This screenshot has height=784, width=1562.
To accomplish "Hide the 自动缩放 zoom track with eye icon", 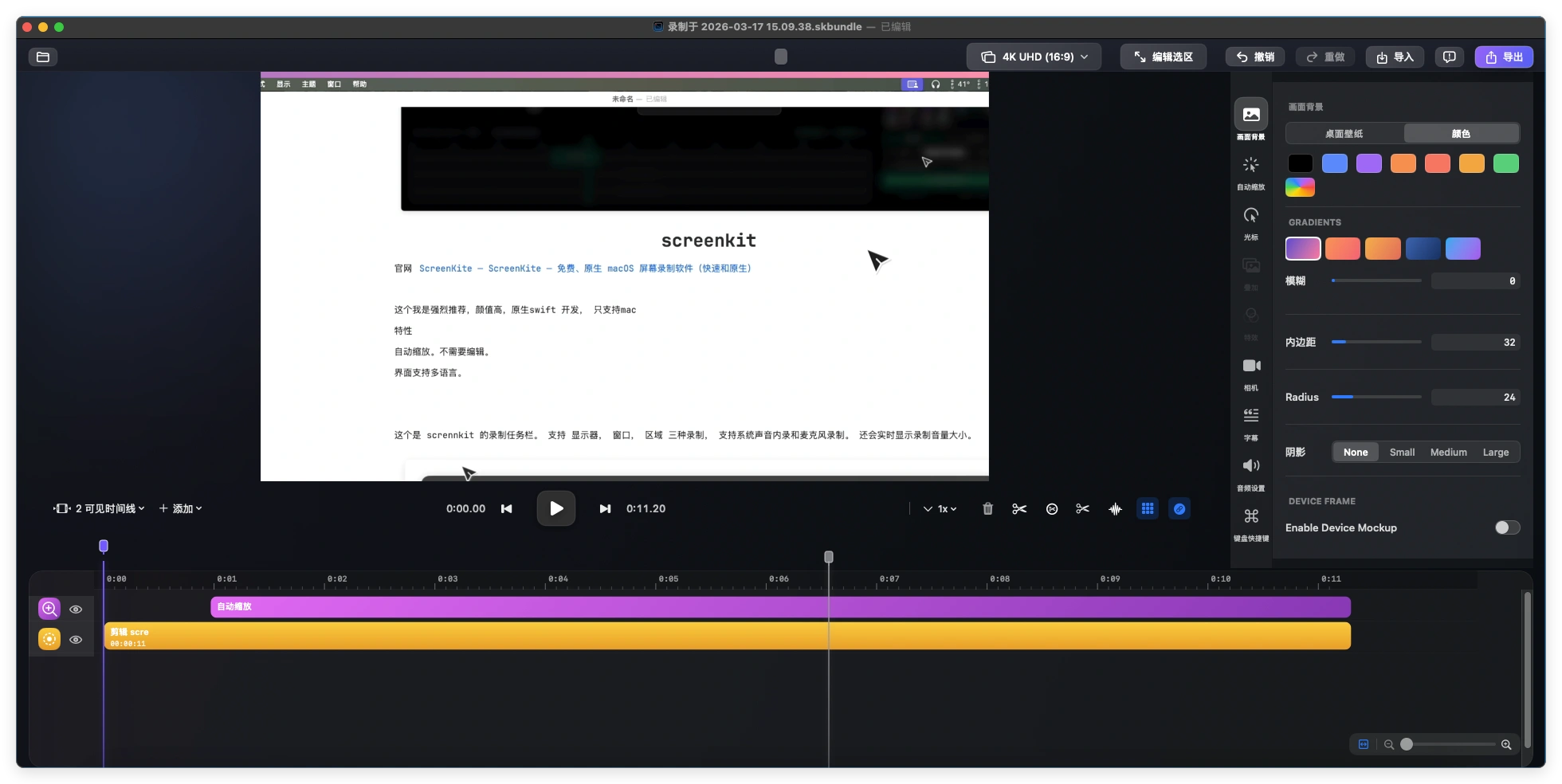I will [76, 610].
